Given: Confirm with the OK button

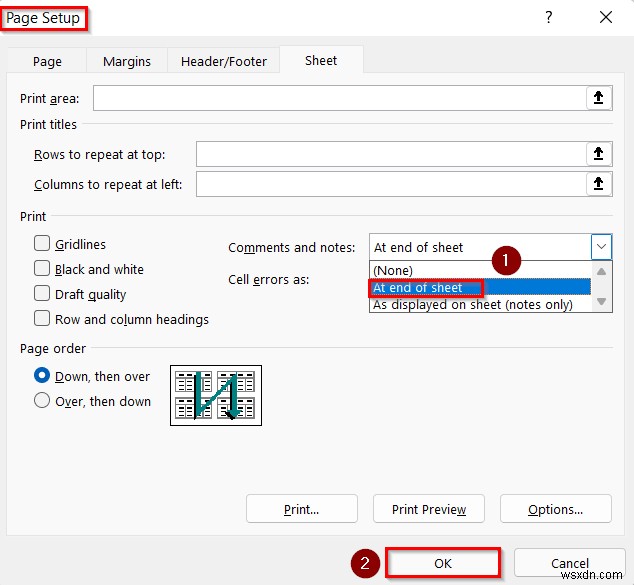Looking at the screenshot, I should 443,563.
